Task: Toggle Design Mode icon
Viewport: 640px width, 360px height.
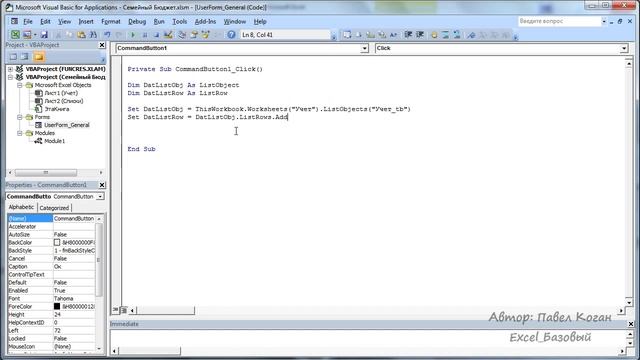Action: point(168,35)
